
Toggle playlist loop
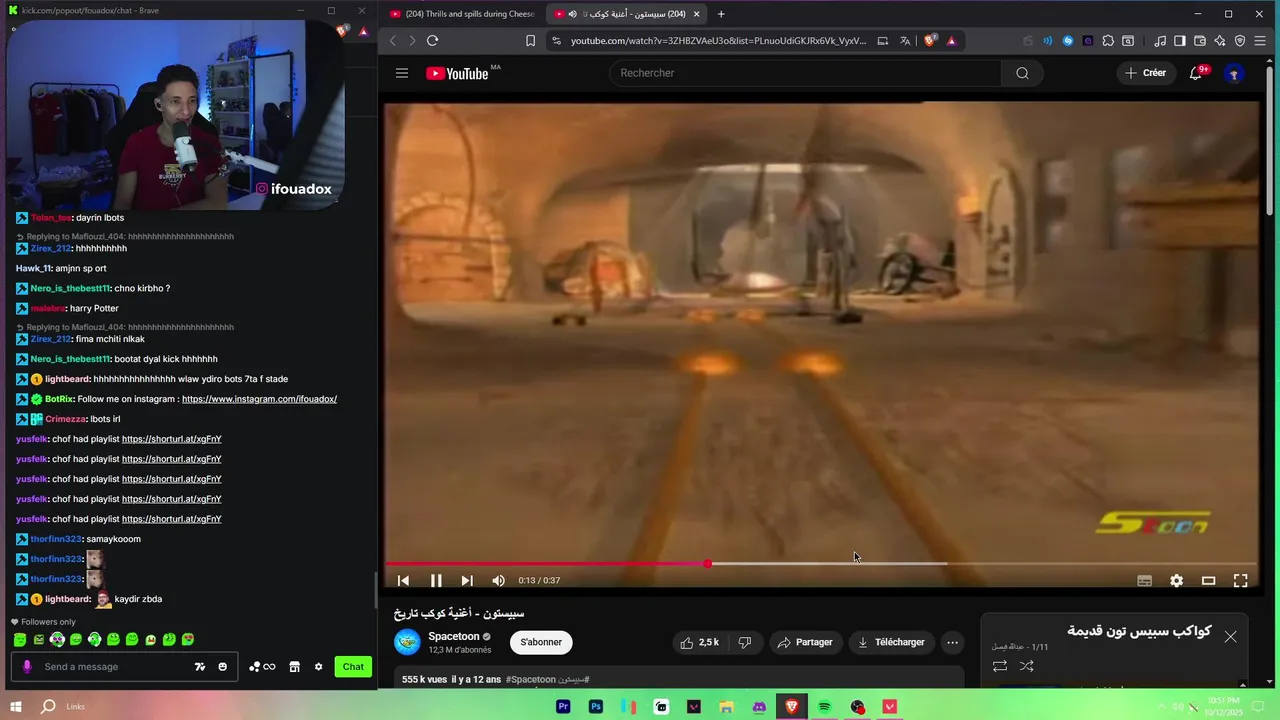click(999, 666)
